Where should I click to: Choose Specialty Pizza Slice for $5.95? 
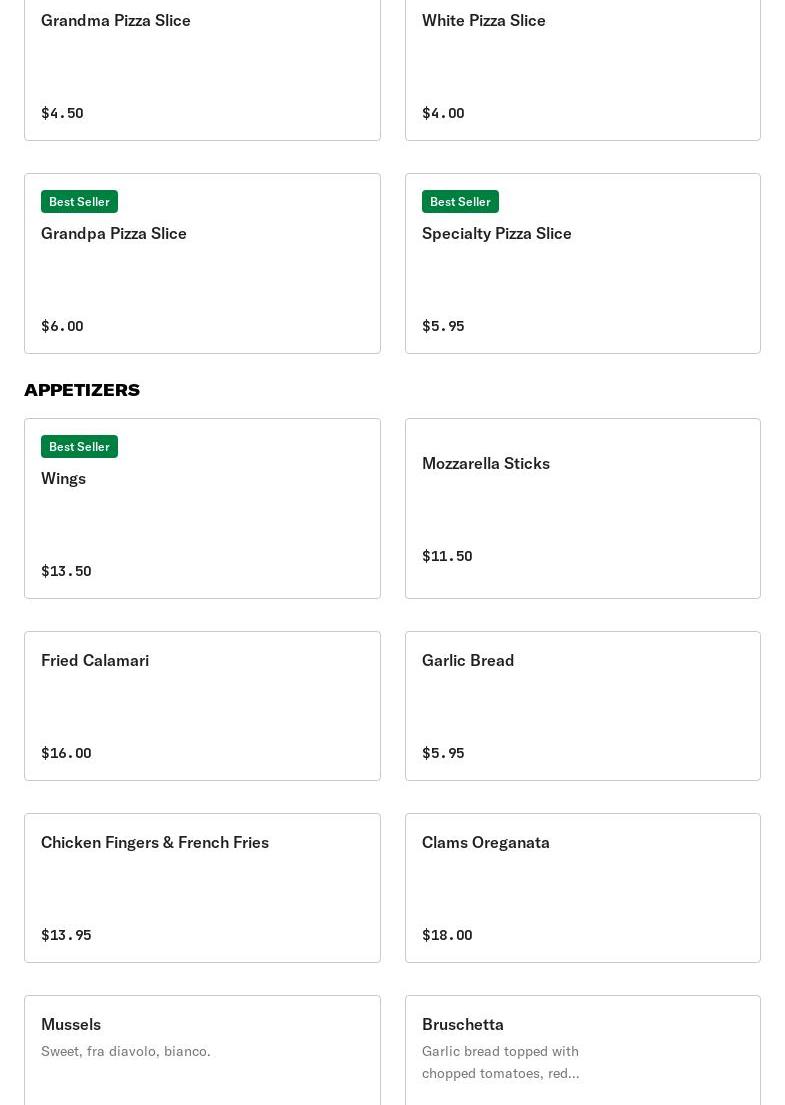click(583, 264)
